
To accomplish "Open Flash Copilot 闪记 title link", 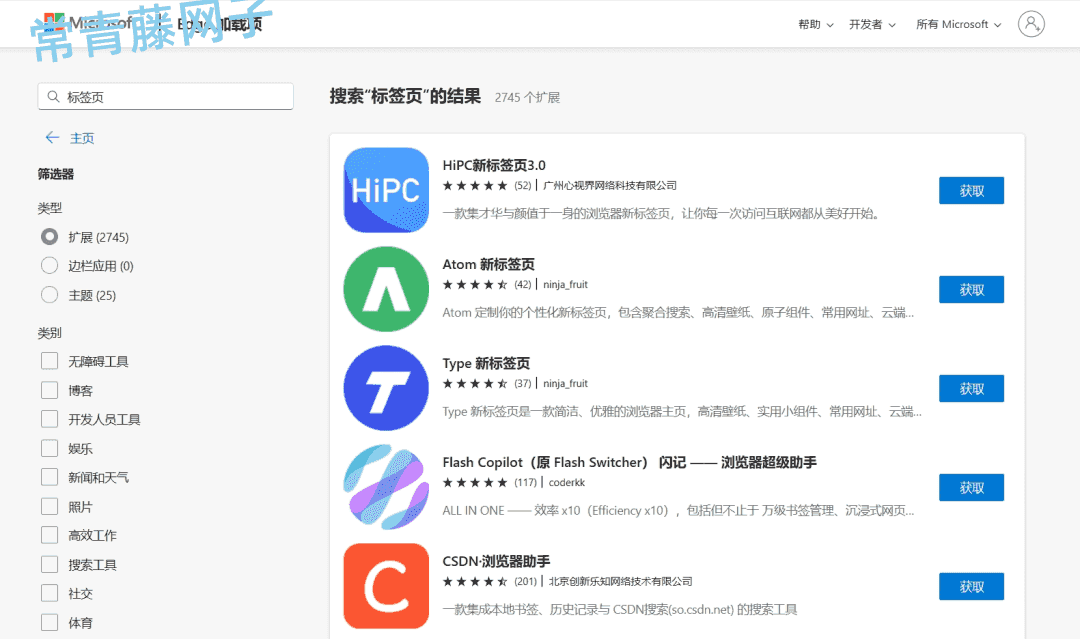I will [630, 463].
